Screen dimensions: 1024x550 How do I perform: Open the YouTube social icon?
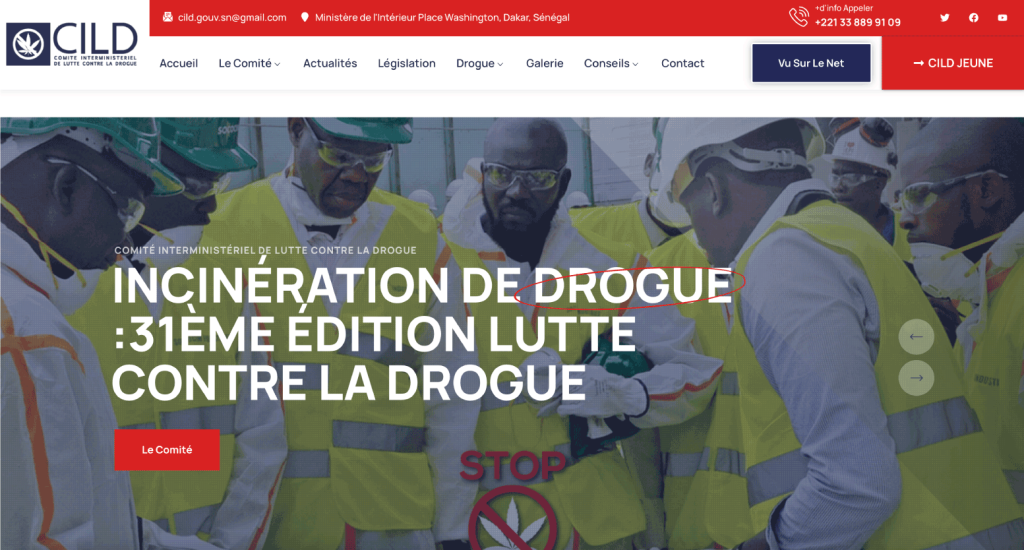point(1002,17)
